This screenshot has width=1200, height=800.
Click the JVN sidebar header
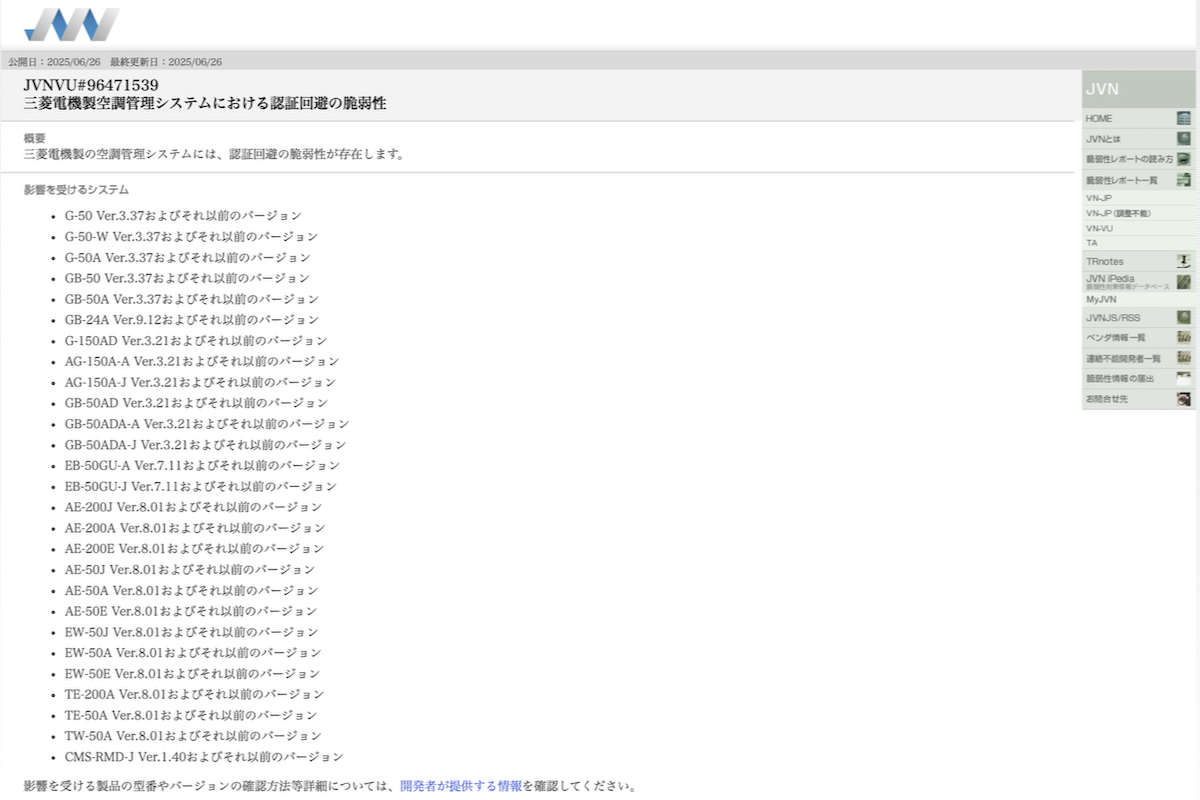[1138, 89]
